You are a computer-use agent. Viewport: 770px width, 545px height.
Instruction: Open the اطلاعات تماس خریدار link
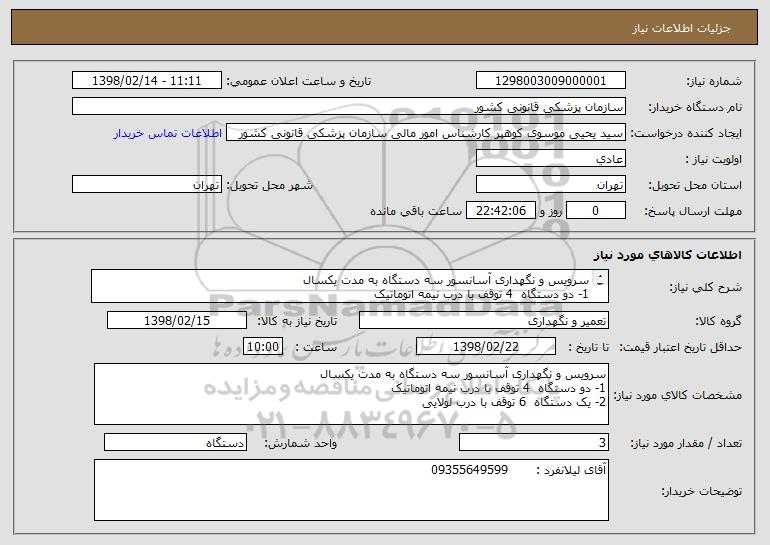click(168, 133)
